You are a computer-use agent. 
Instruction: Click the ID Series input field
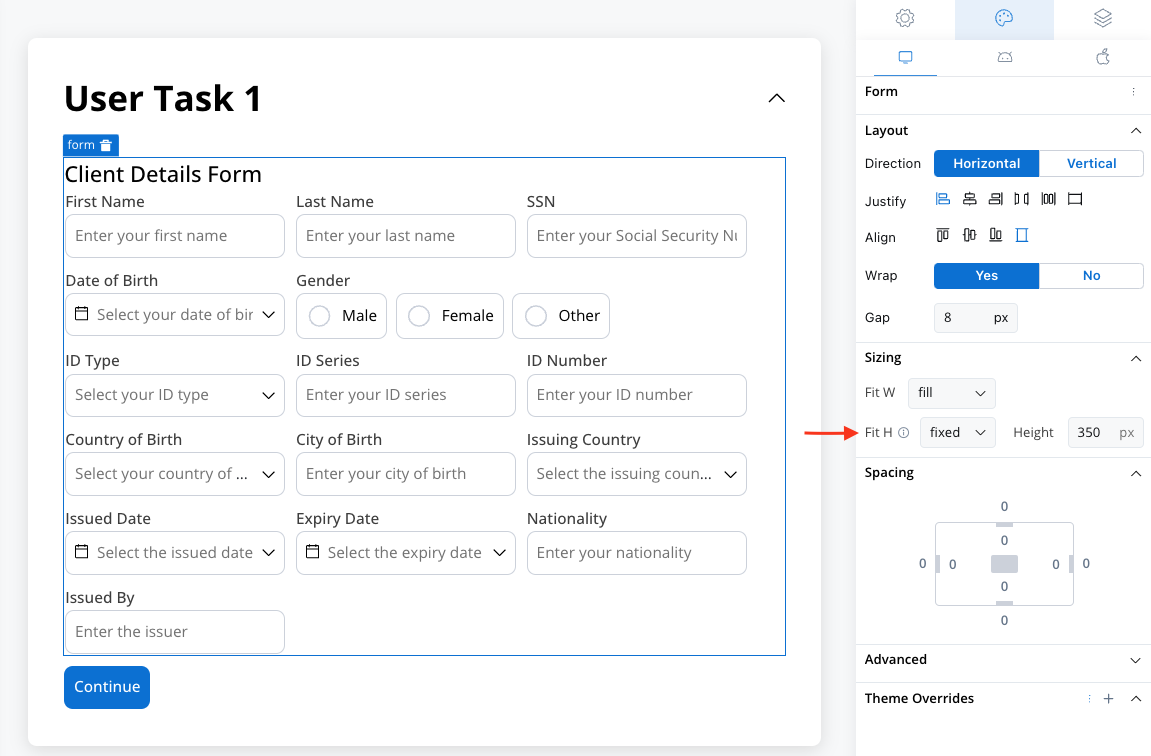(x=406, y=396)
